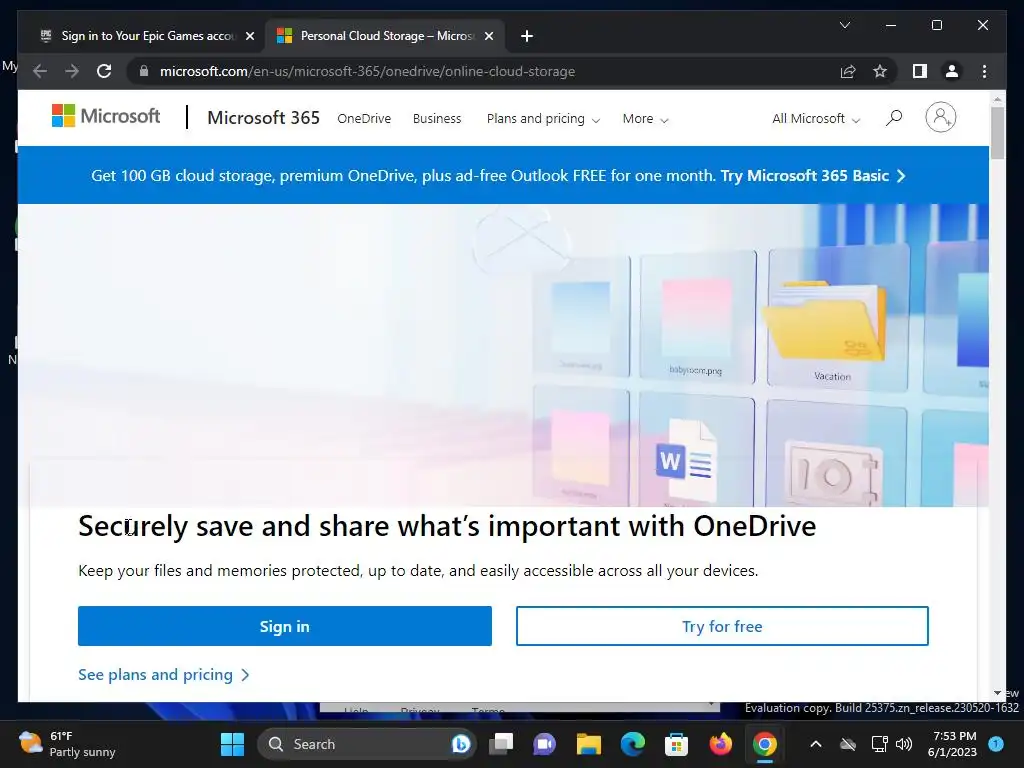Open the Microsoft account sign-in avatar
The height and width of the screenshot is (768, 1024).
pyautogui.click(x=940, y=118)
